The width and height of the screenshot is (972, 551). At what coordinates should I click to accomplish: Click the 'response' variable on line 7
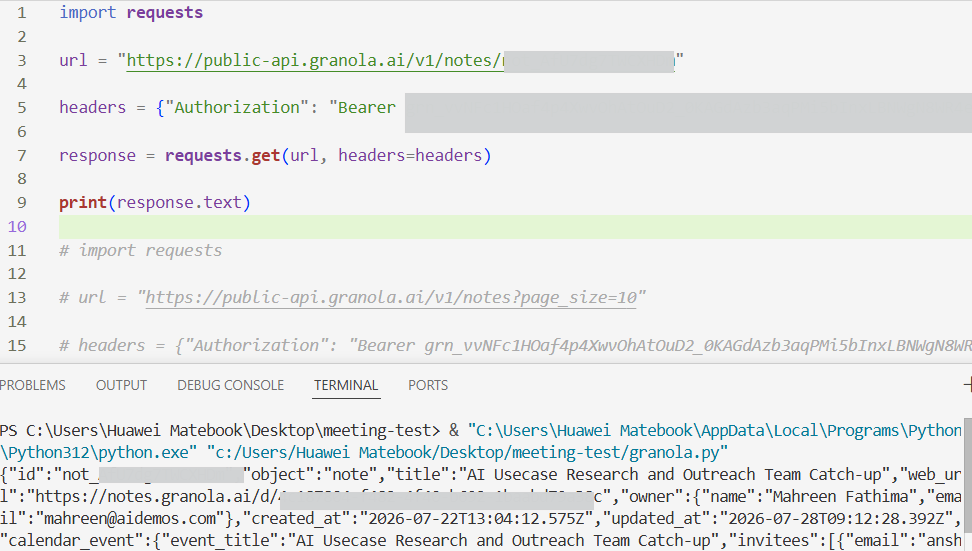click(97, 156)
